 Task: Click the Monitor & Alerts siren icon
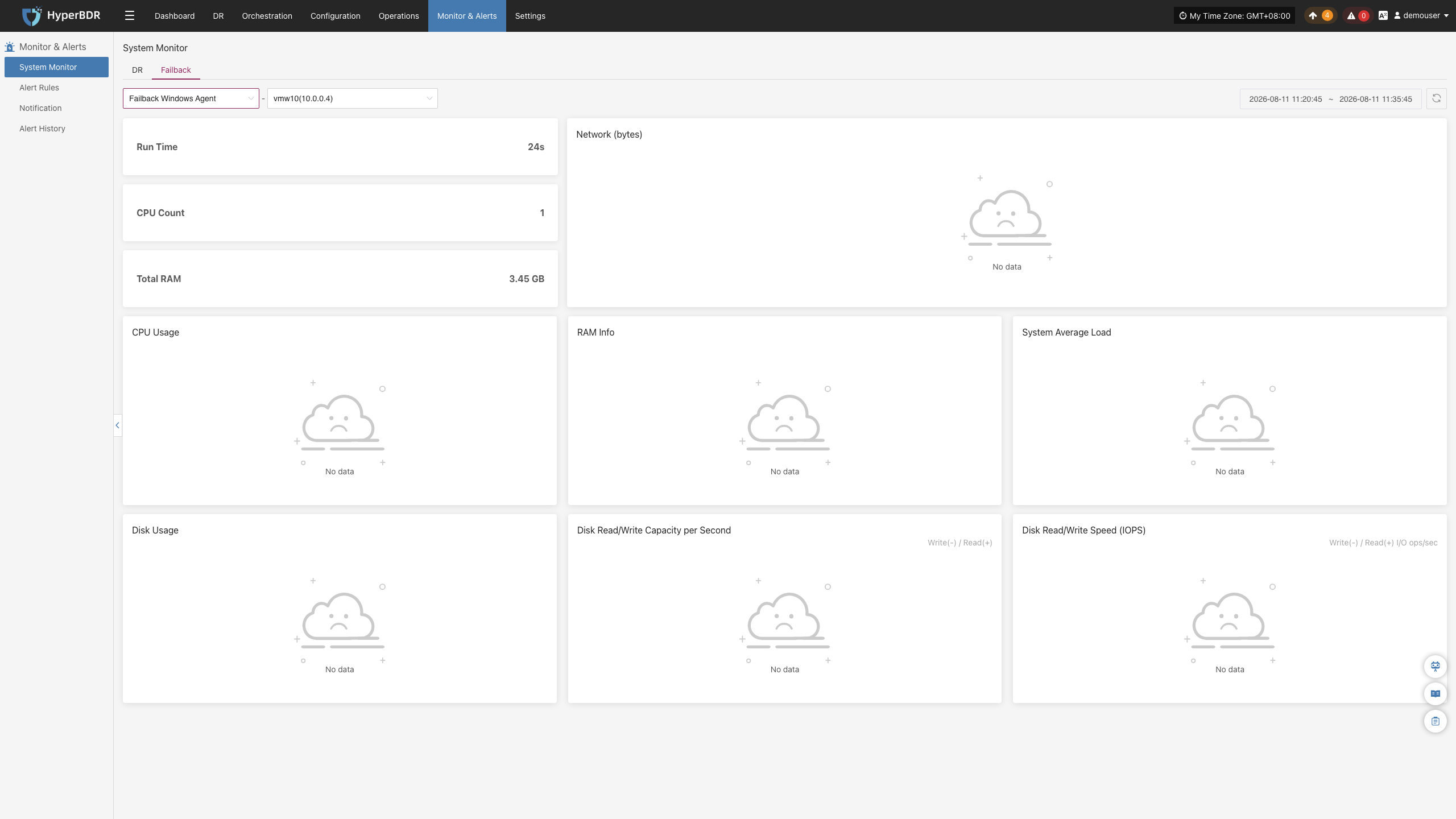coord(10,47)
